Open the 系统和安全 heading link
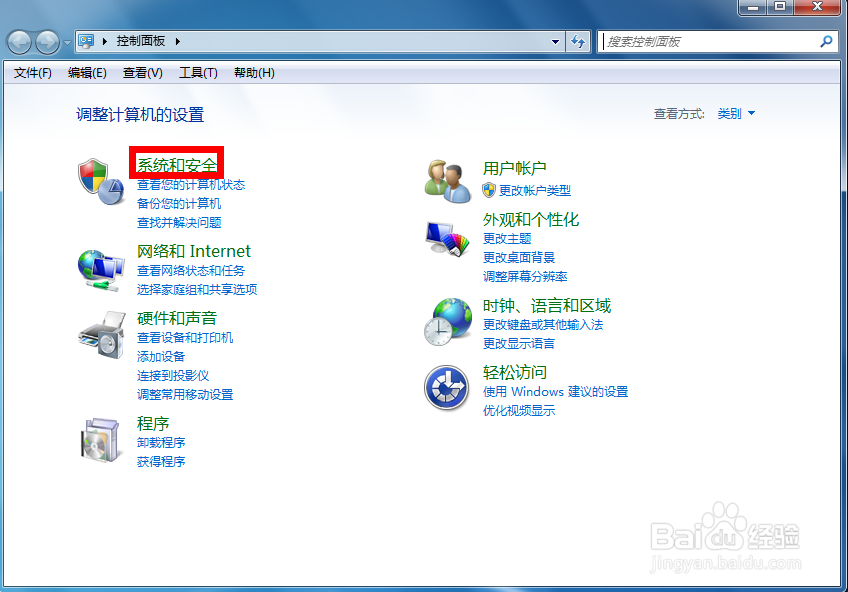This screenshot has width=848, height=592. coord(177,165)
